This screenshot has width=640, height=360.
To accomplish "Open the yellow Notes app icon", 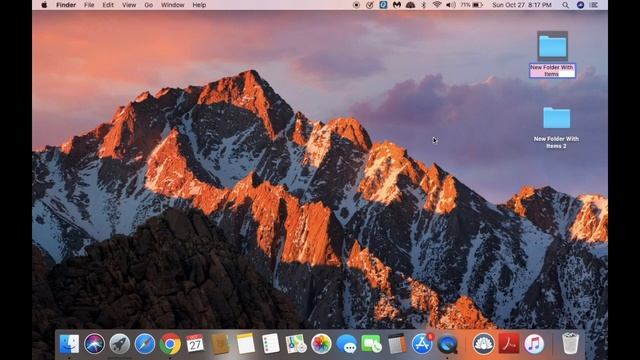I will (x=246, y=344).
